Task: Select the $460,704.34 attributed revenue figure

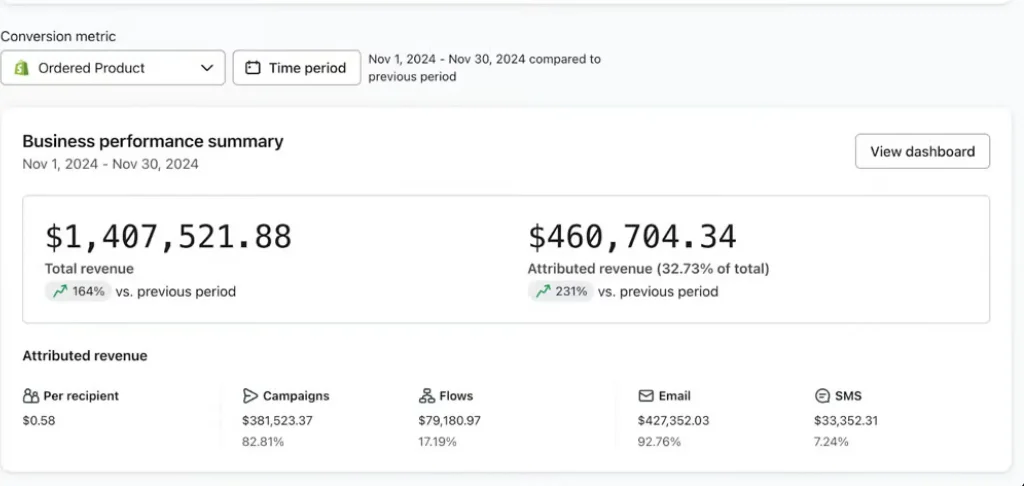Action: [x=632, y=236]
